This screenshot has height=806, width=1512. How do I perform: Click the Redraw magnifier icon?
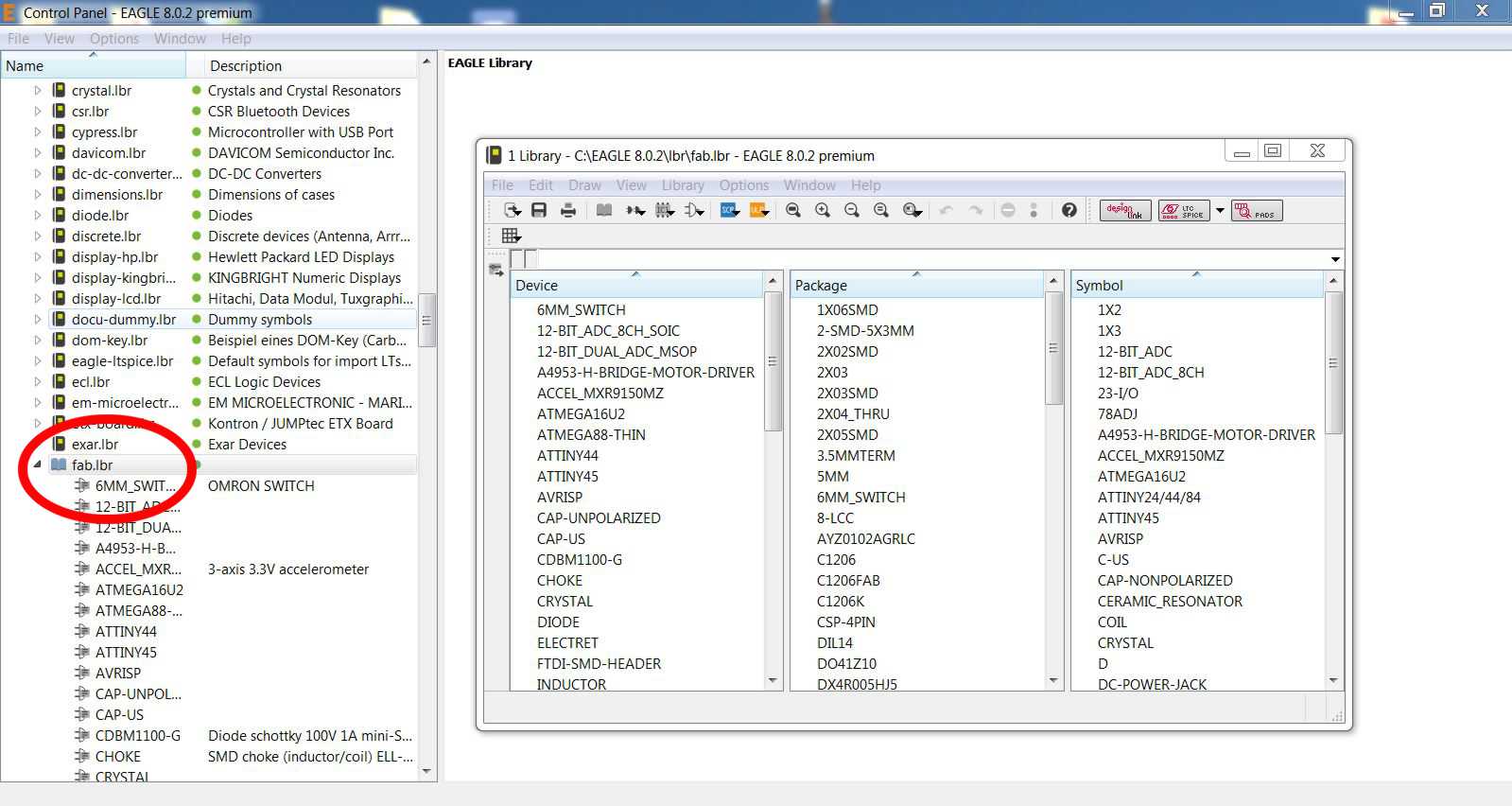click(881, 210)
